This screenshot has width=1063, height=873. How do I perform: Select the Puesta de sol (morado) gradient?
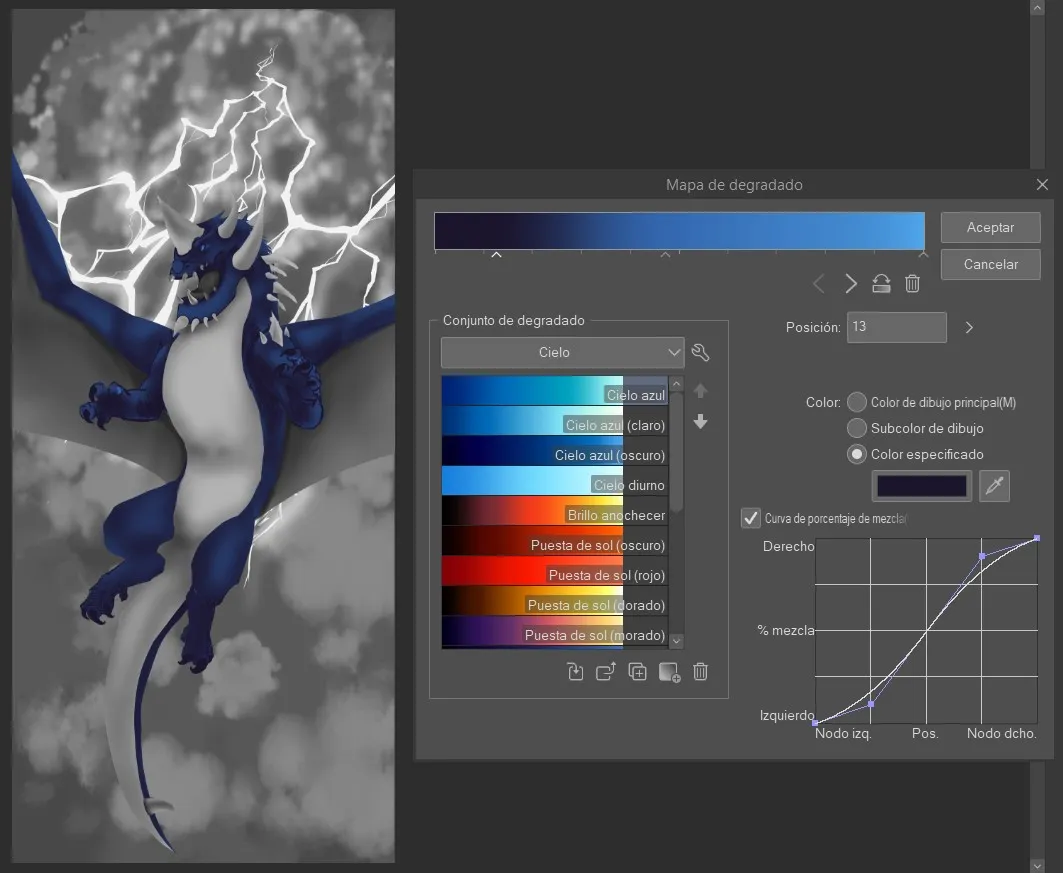point(555,631)
